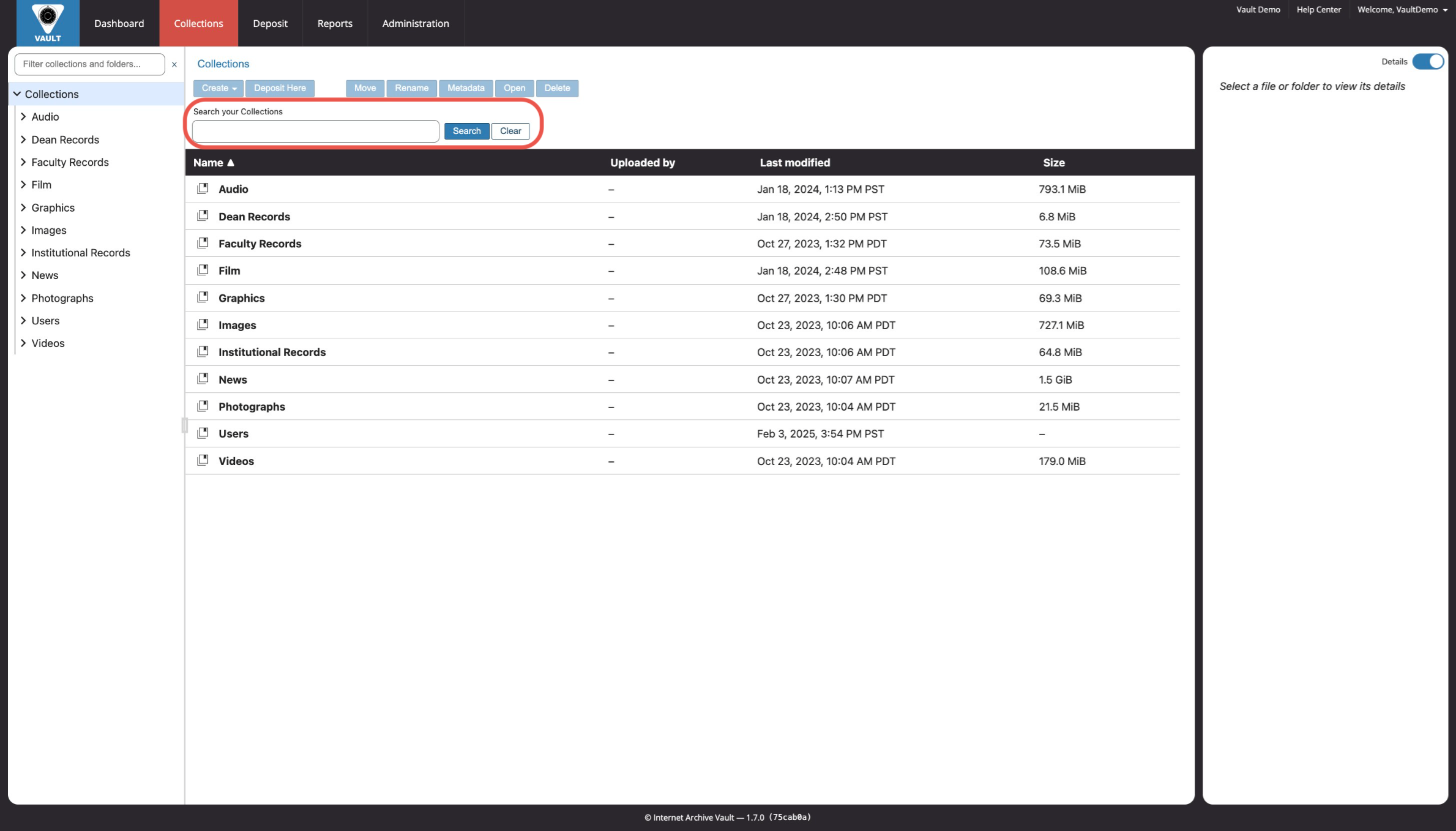Click the Clear search button
The height and width of the screenshot is (831, 1456).
[x=510, y=131]
